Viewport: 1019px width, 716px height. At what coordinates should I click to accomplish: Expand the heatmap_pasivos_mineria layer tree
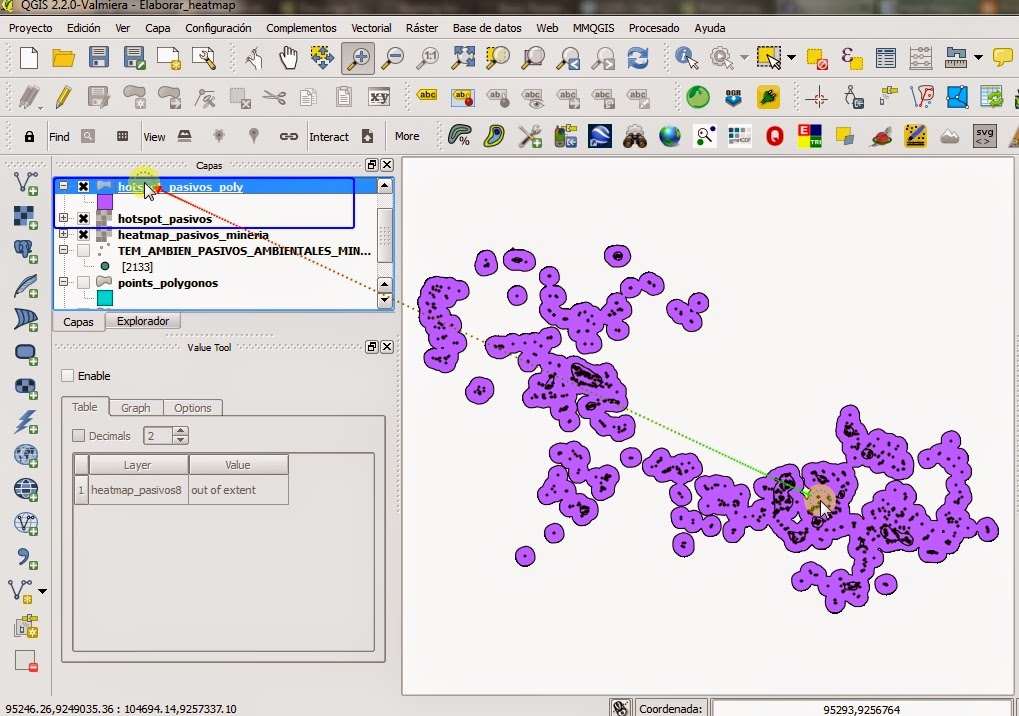(x=63, y=234)
